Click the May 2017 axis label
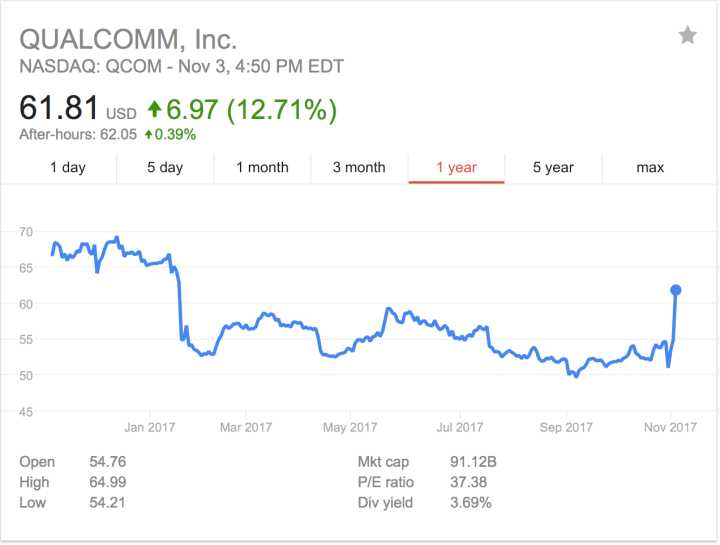 [x=350, y=427]
